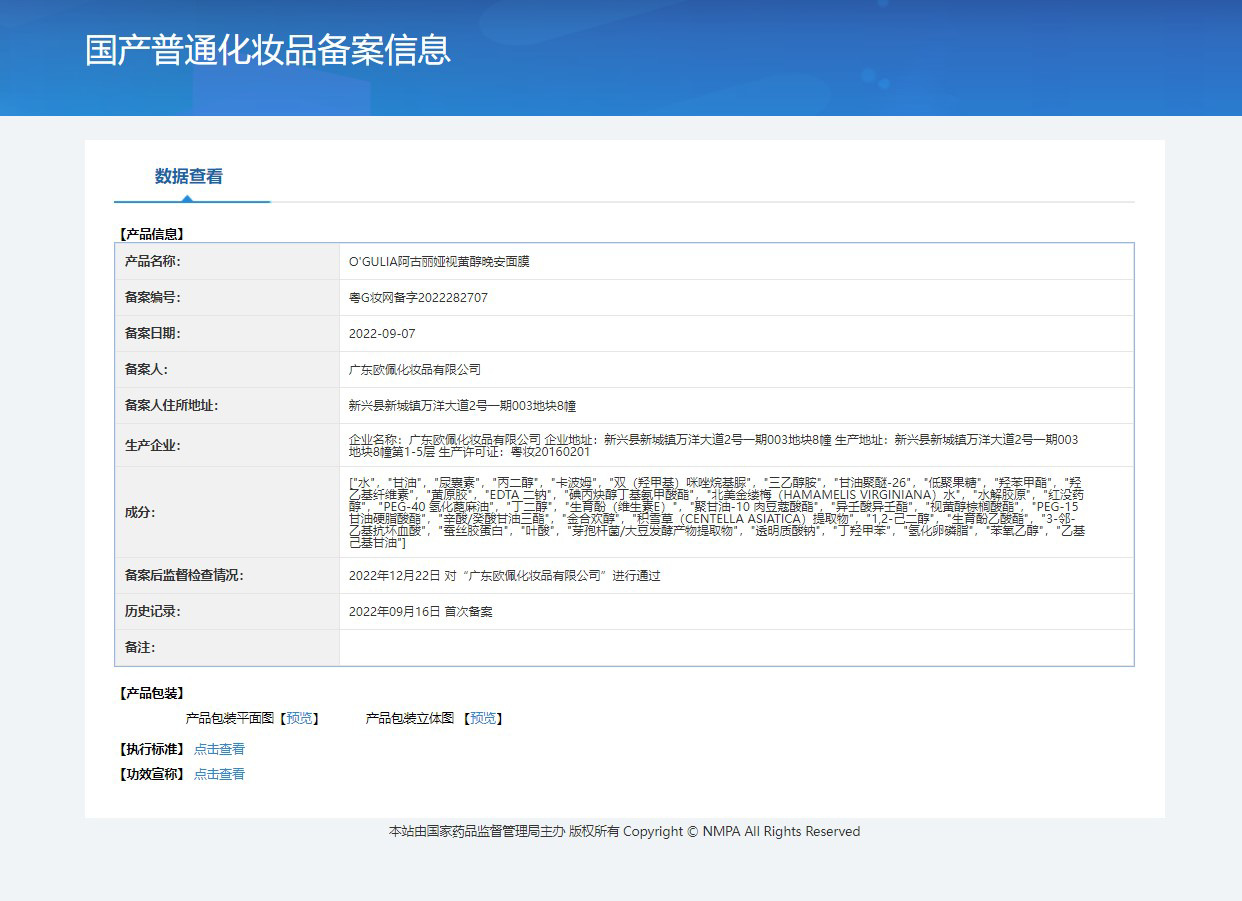The height and width of the screenshot is (901, 1242).
Task: Select address 新兴县新城镇万洋大道2号一期003地块8幢
Action: [462, 406]
